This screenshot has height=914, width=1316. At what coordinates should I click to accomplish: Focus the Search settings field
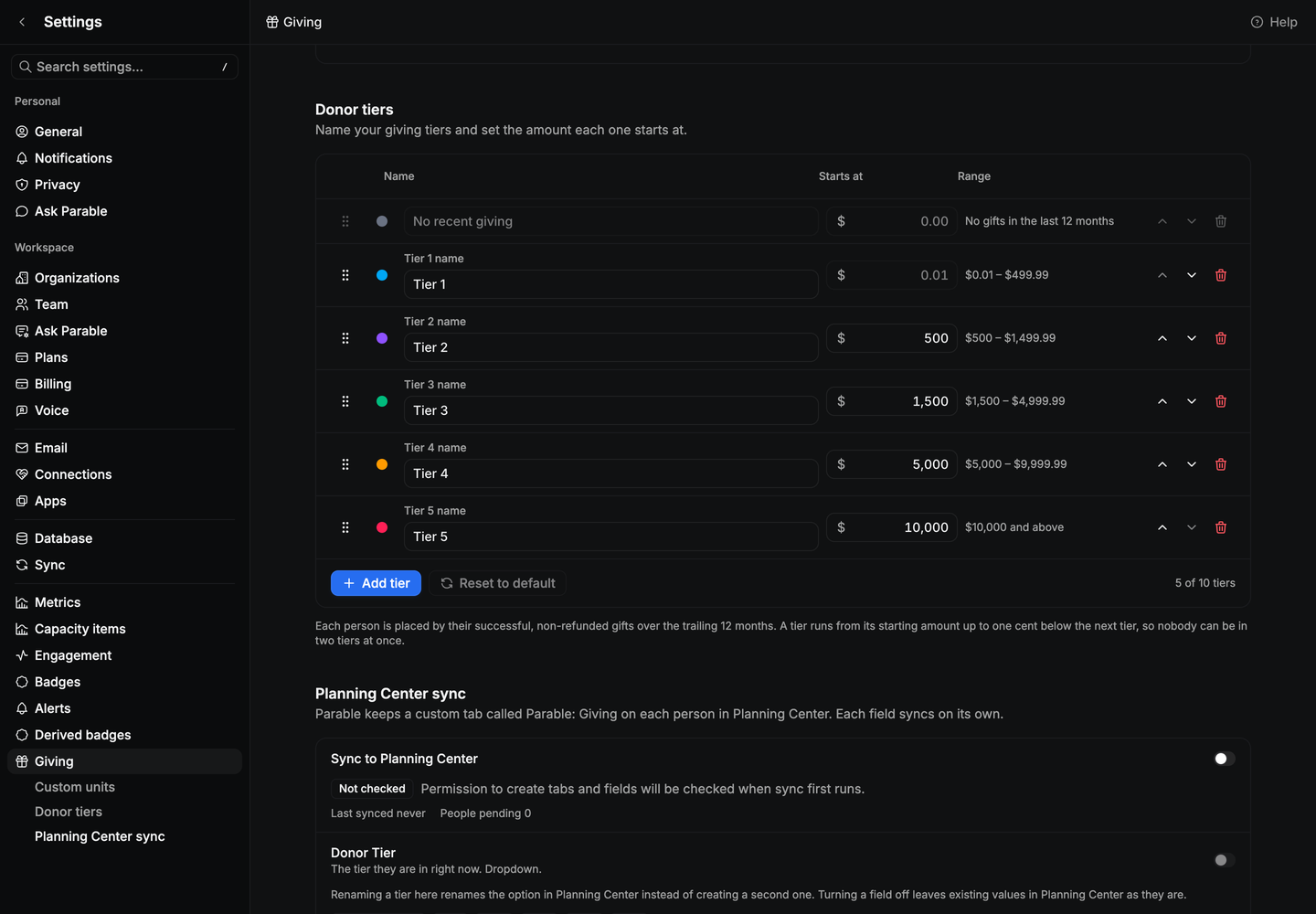[124, 67]
